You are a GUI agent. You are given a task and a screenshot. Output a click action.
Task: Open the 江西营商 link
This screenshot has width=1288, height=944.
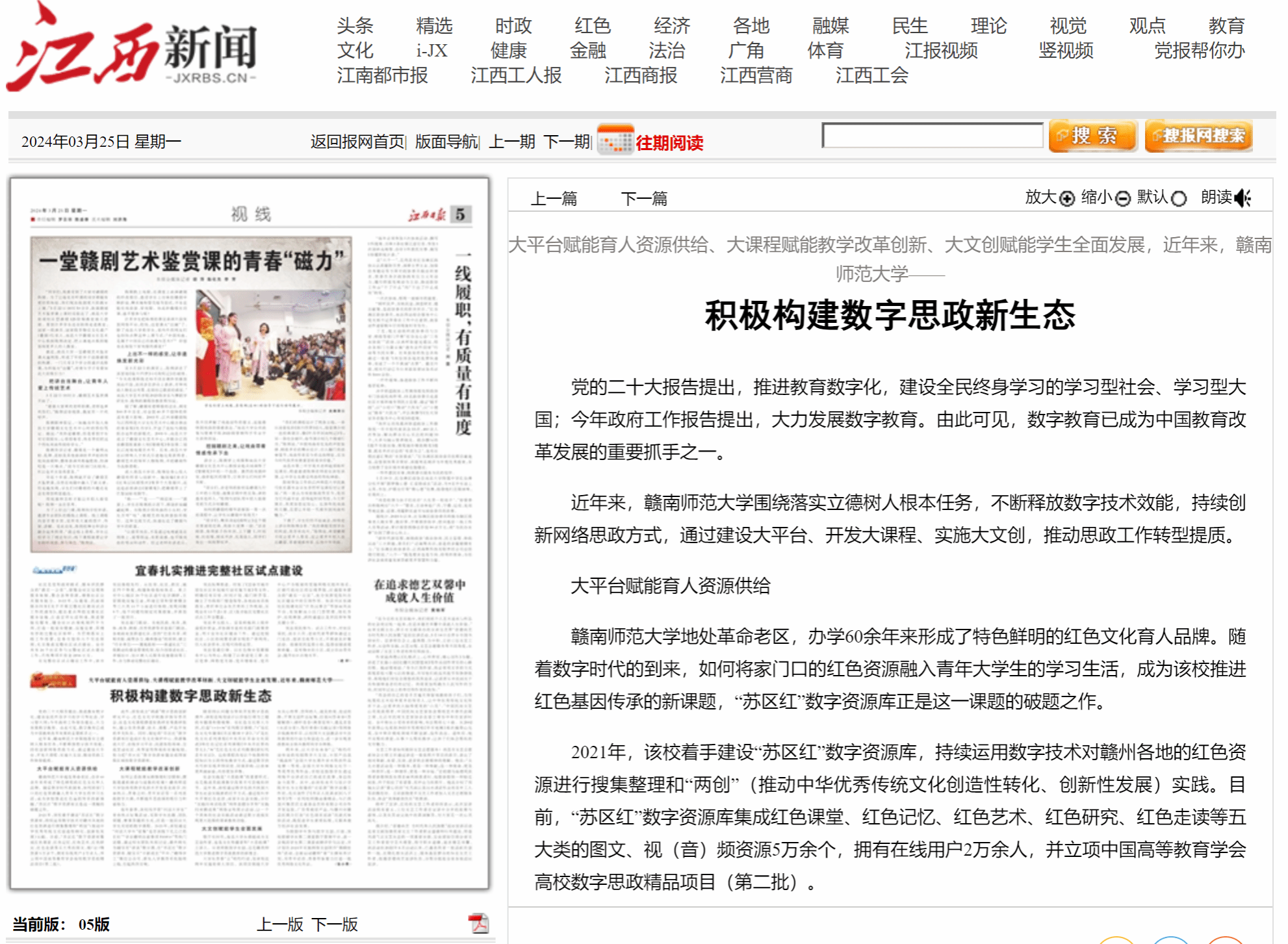pos(756,75)
